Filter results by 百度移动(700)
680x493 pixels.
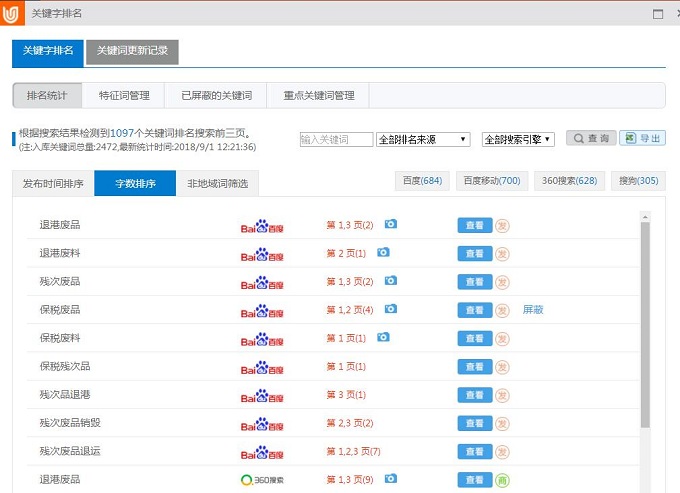490,181
